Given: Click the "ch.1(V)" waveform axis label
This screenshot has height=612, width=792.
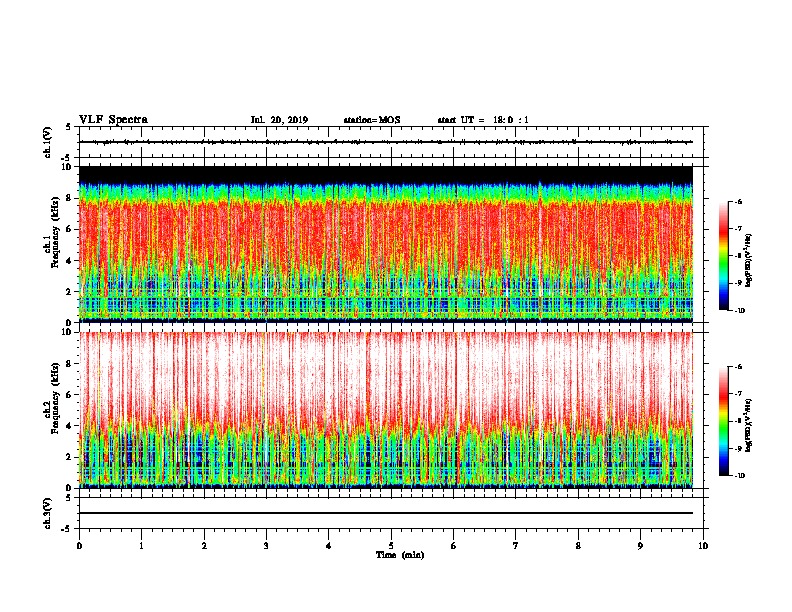Looking at the screenshot, I should 47,142.
